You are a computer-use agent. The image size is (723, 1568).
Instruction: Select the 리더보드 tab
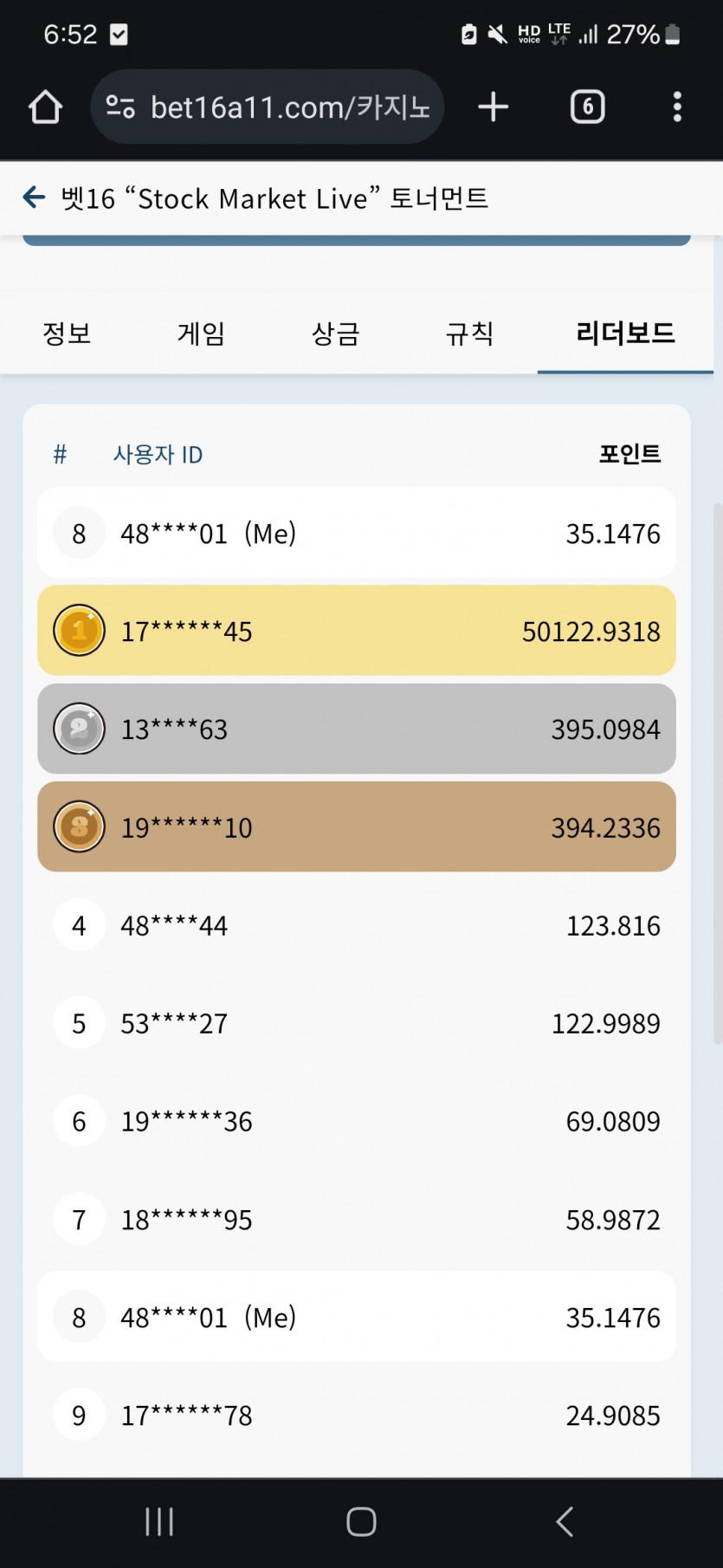(625, 334)
